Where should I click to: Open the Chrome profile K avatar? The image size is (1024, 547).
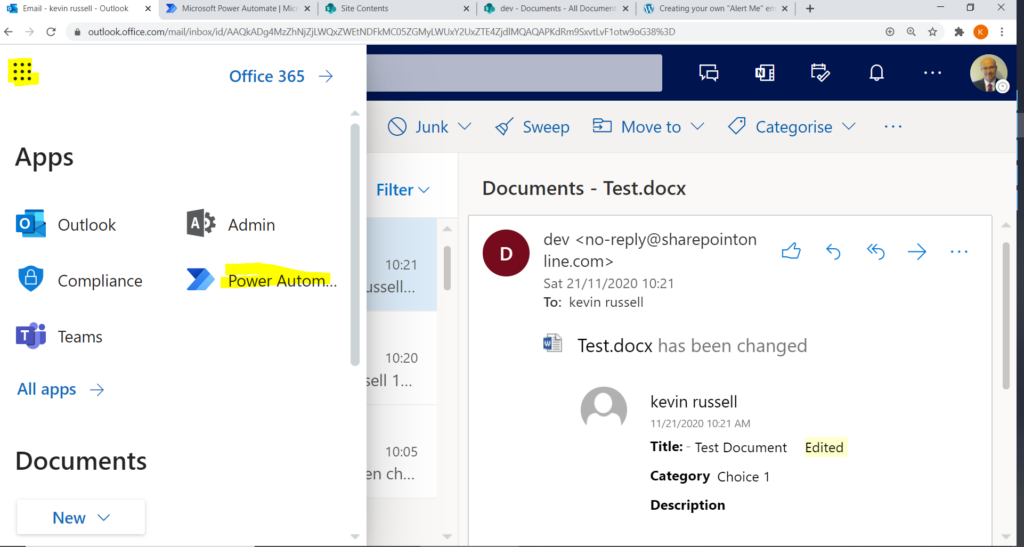pos(980,31)
